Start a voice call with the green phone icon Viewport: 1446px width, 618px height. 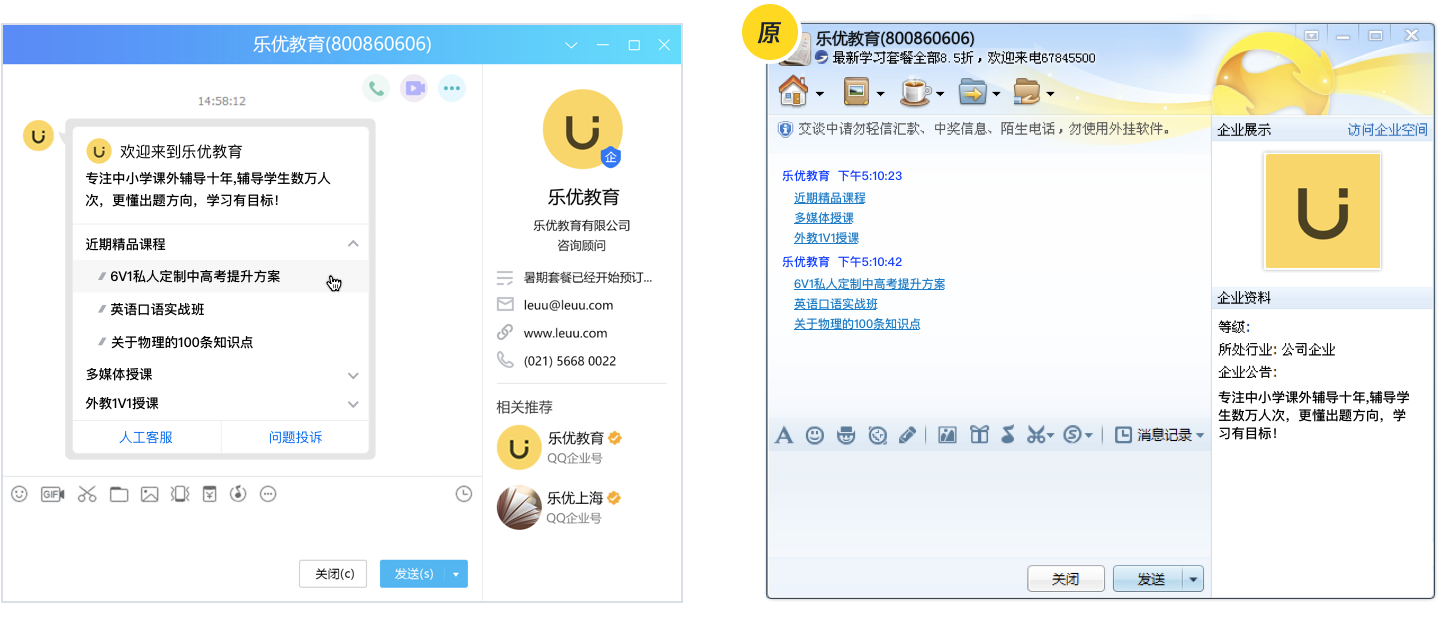(x=376, y=88)
